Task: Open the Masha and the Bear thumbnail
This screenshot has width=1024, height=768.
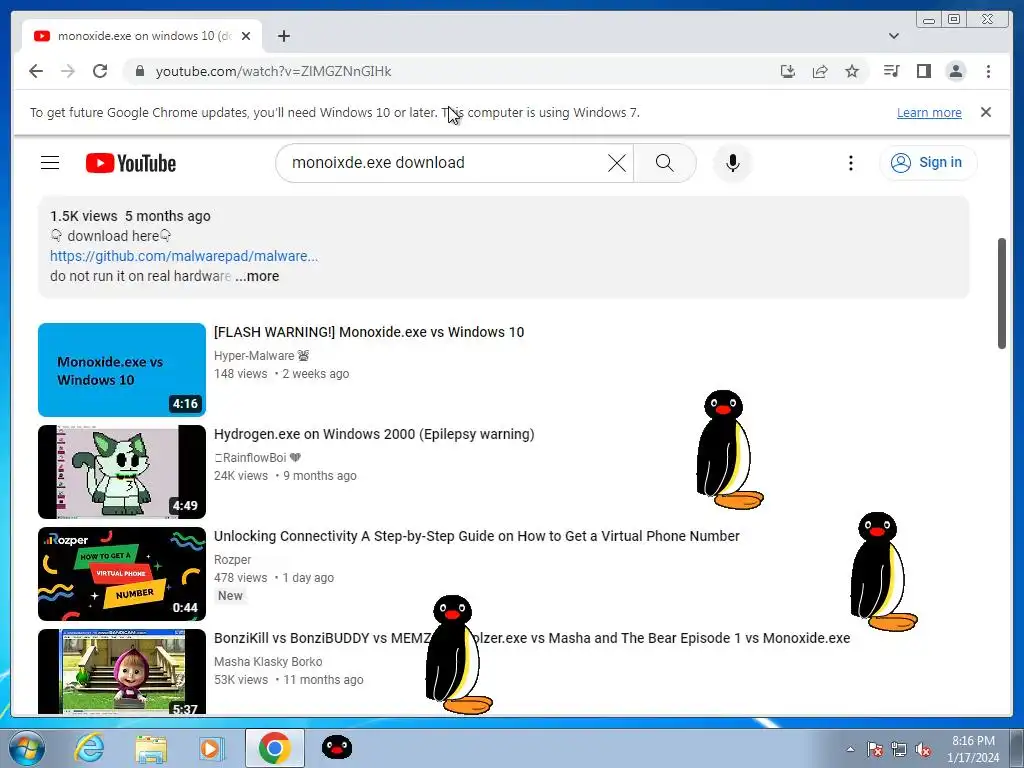Action: (121, 671)
